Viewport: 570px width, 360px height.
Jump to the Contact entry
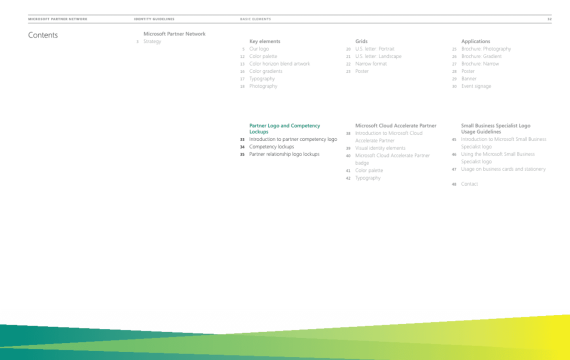pyautogui.click(x=469, y=184)
